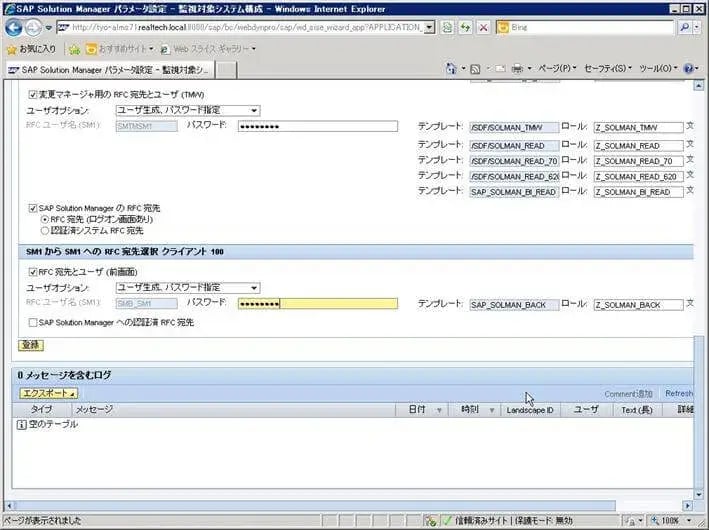Open the 時刻 column filter arrow

492,410
